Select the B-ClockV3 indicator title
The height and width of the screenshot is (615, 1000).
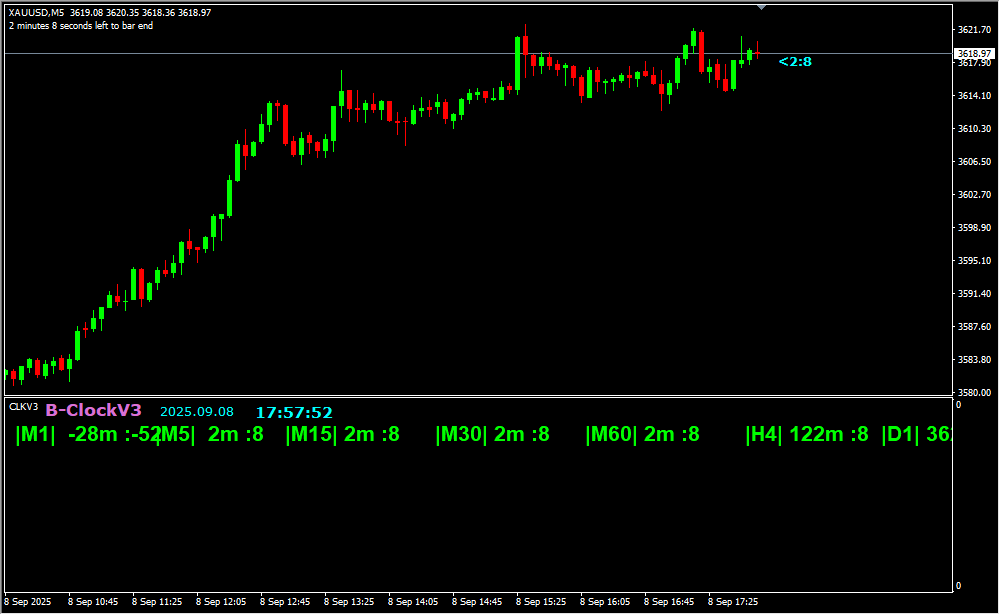[94, 410]
